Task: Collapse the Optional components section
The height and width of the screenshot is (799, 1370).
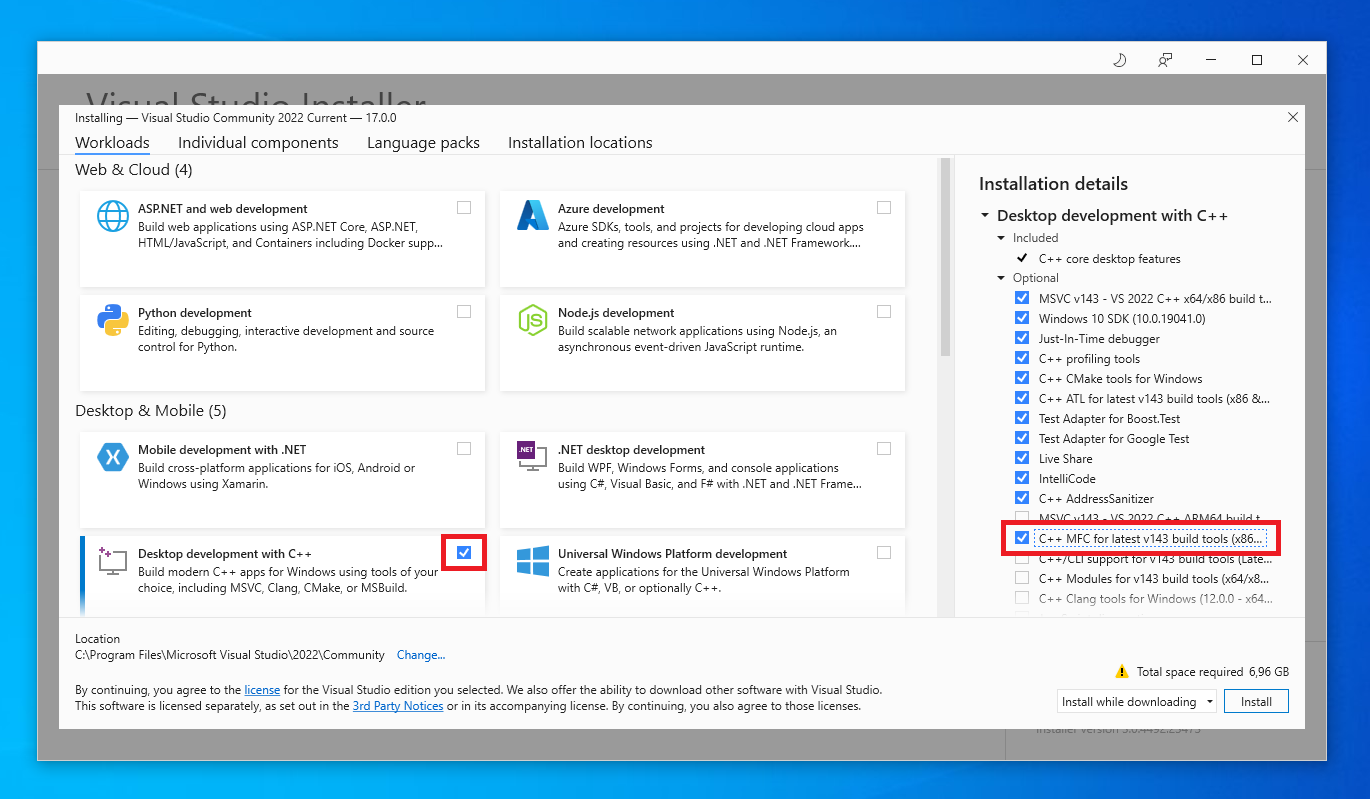Action: click(x=1002, y=278)
